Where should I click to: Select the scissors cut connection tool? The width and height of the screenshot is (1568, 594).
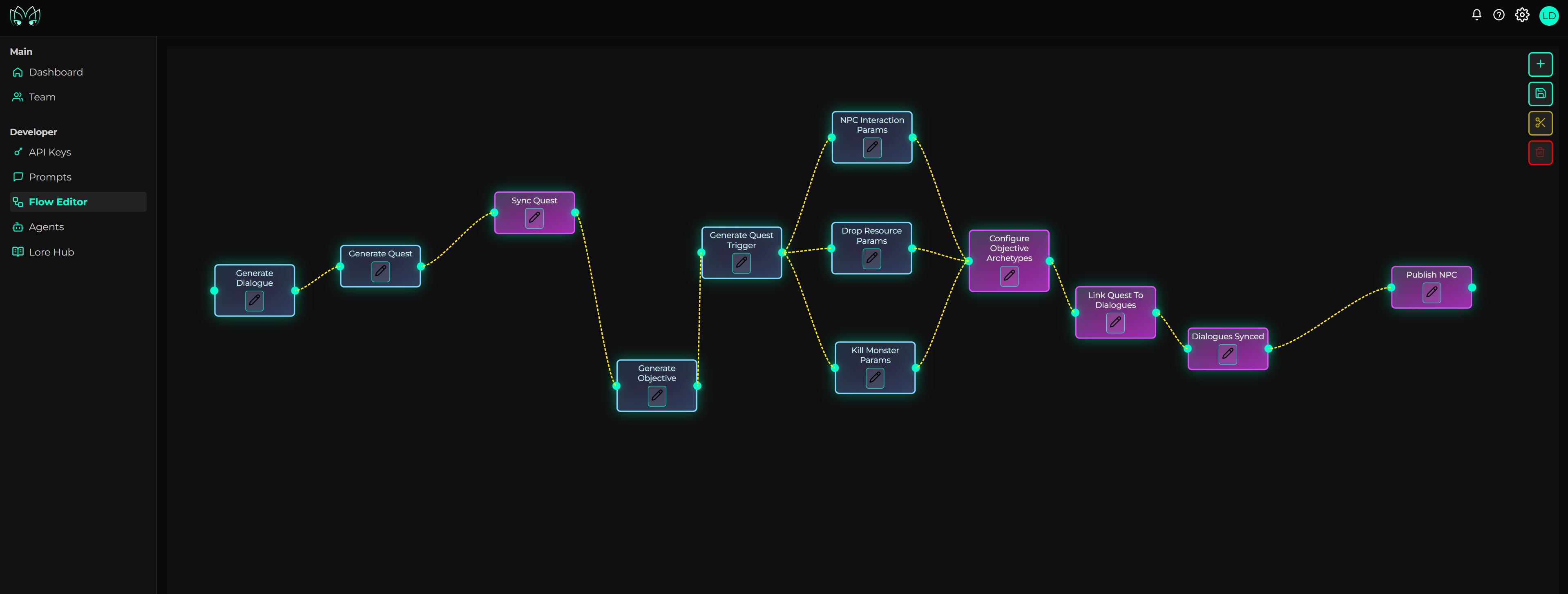(x=1540, y=123)
